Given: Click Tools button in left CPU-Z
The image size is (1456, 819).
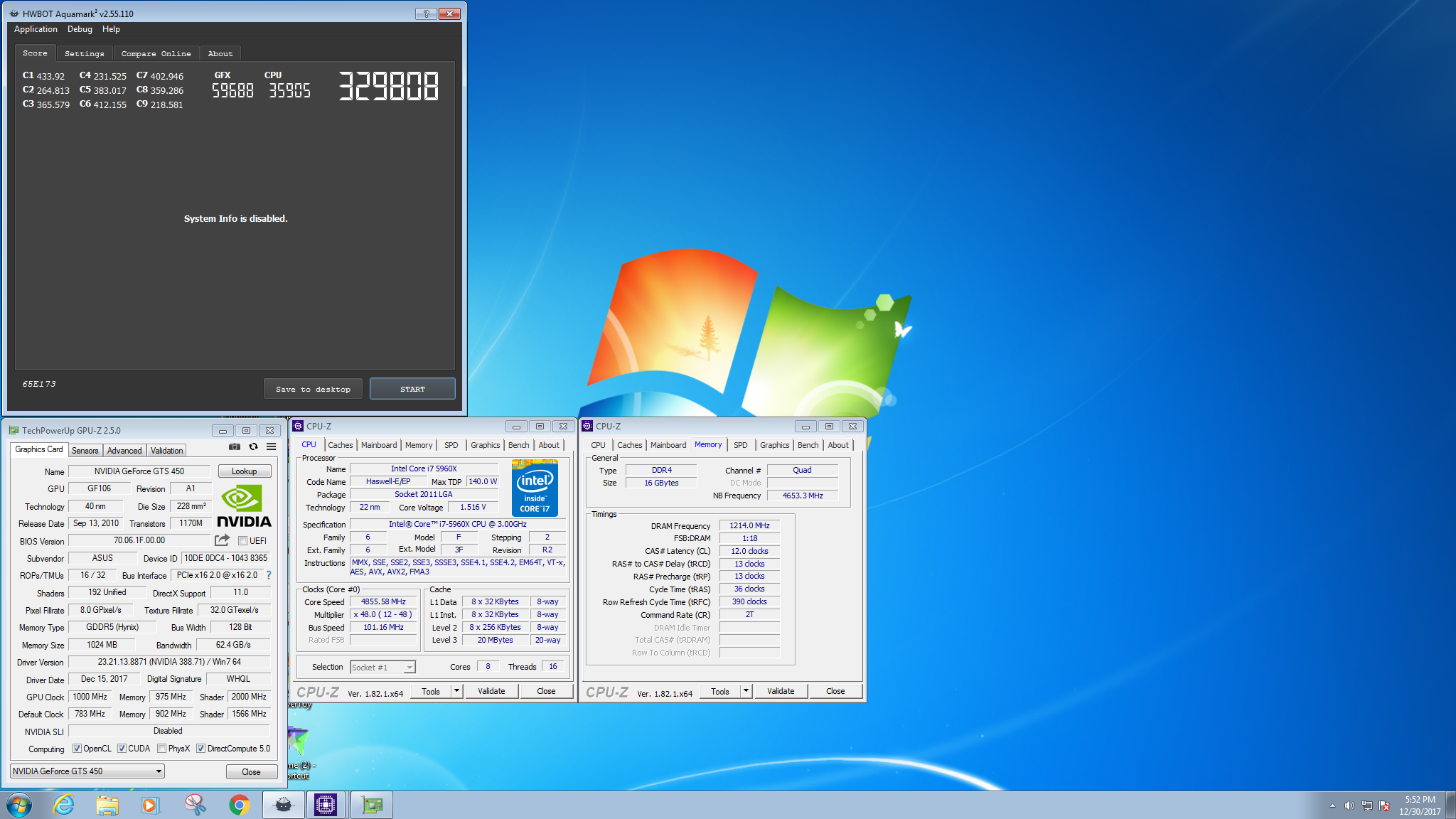Looking at the screenshot, I should coord(431,691).
